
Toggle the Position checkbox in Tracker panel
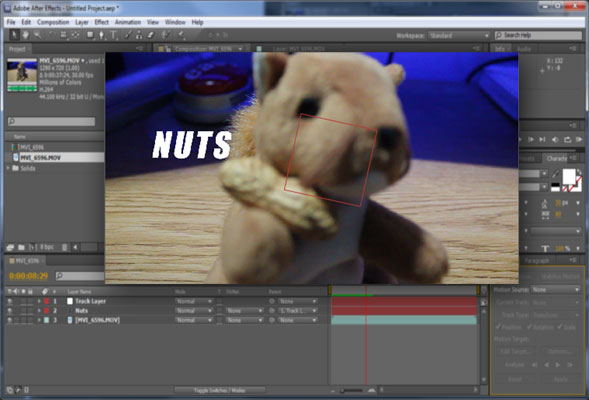click(x=499, y=327)
